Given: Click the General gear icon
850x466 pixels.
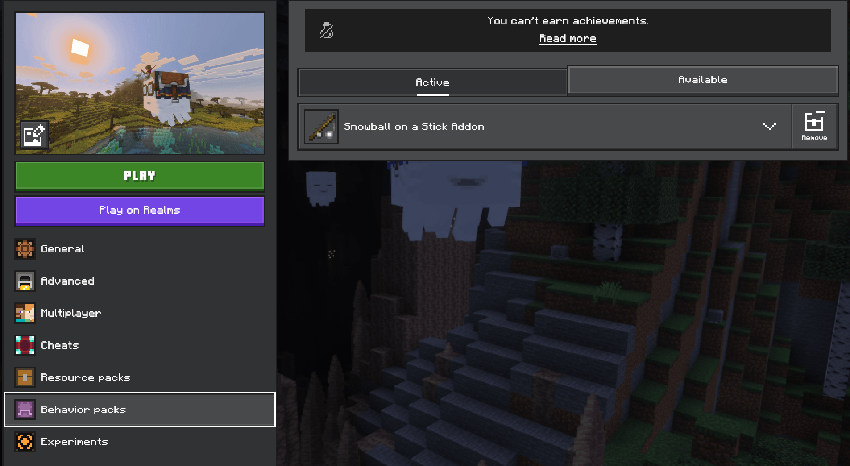Looking at the screenshot, I should 24,249.
